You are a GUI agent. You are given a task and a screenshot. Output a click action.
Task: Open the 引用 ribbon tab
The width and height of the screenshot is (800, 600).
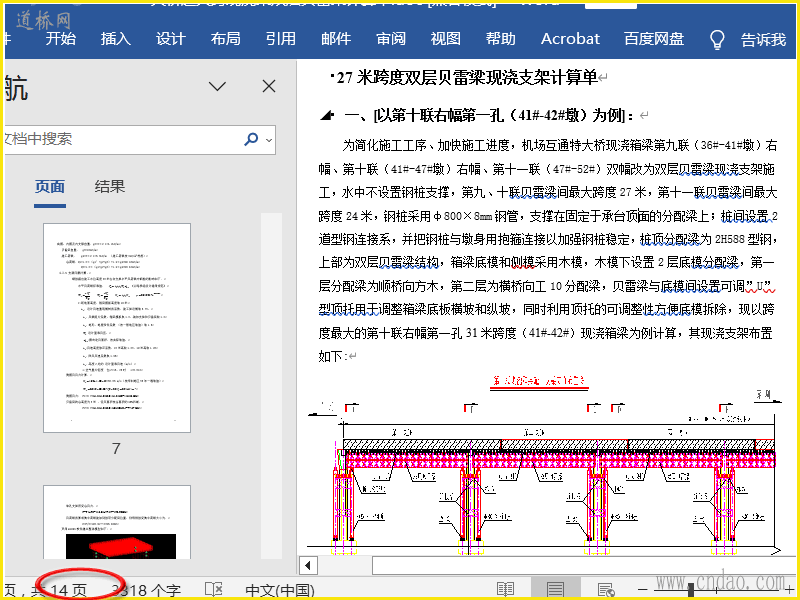281,39
